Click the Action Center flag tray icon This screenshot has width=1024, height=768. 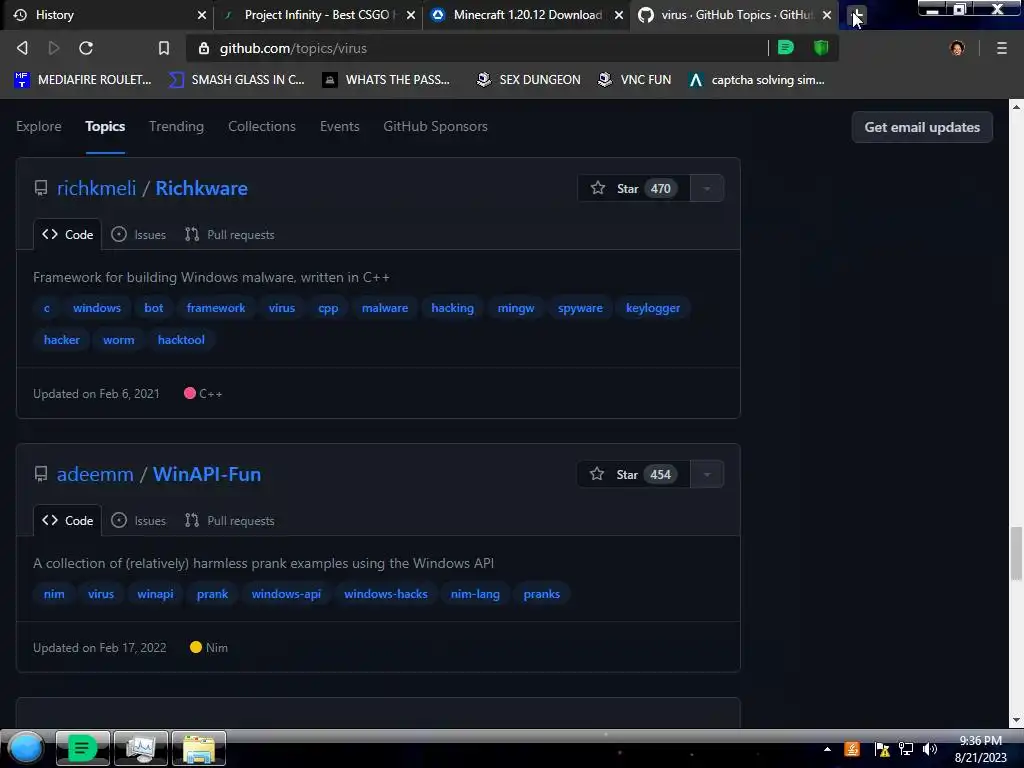tap(882, 749)
